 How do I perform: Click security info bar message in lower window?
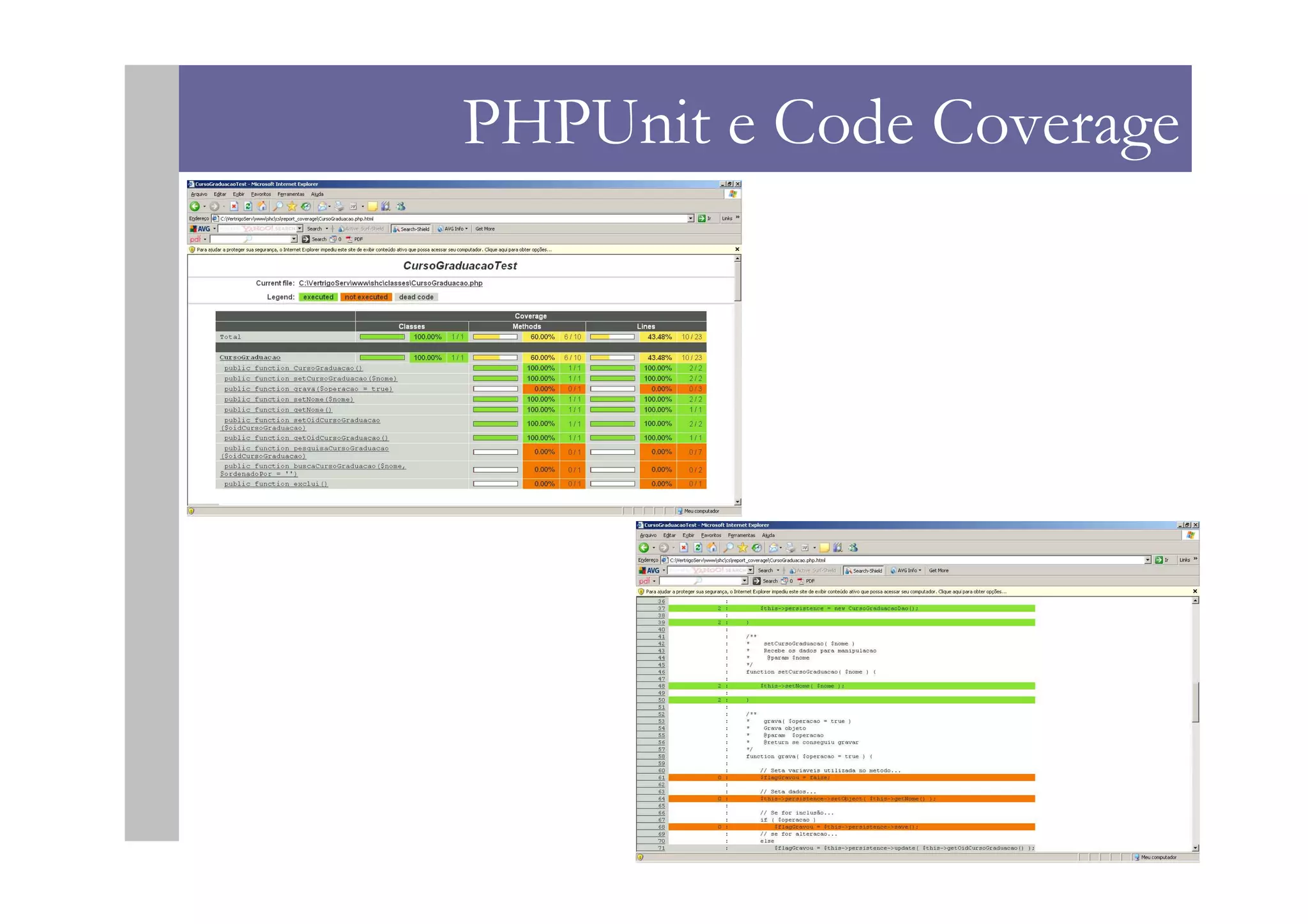(x=826, y=591)
